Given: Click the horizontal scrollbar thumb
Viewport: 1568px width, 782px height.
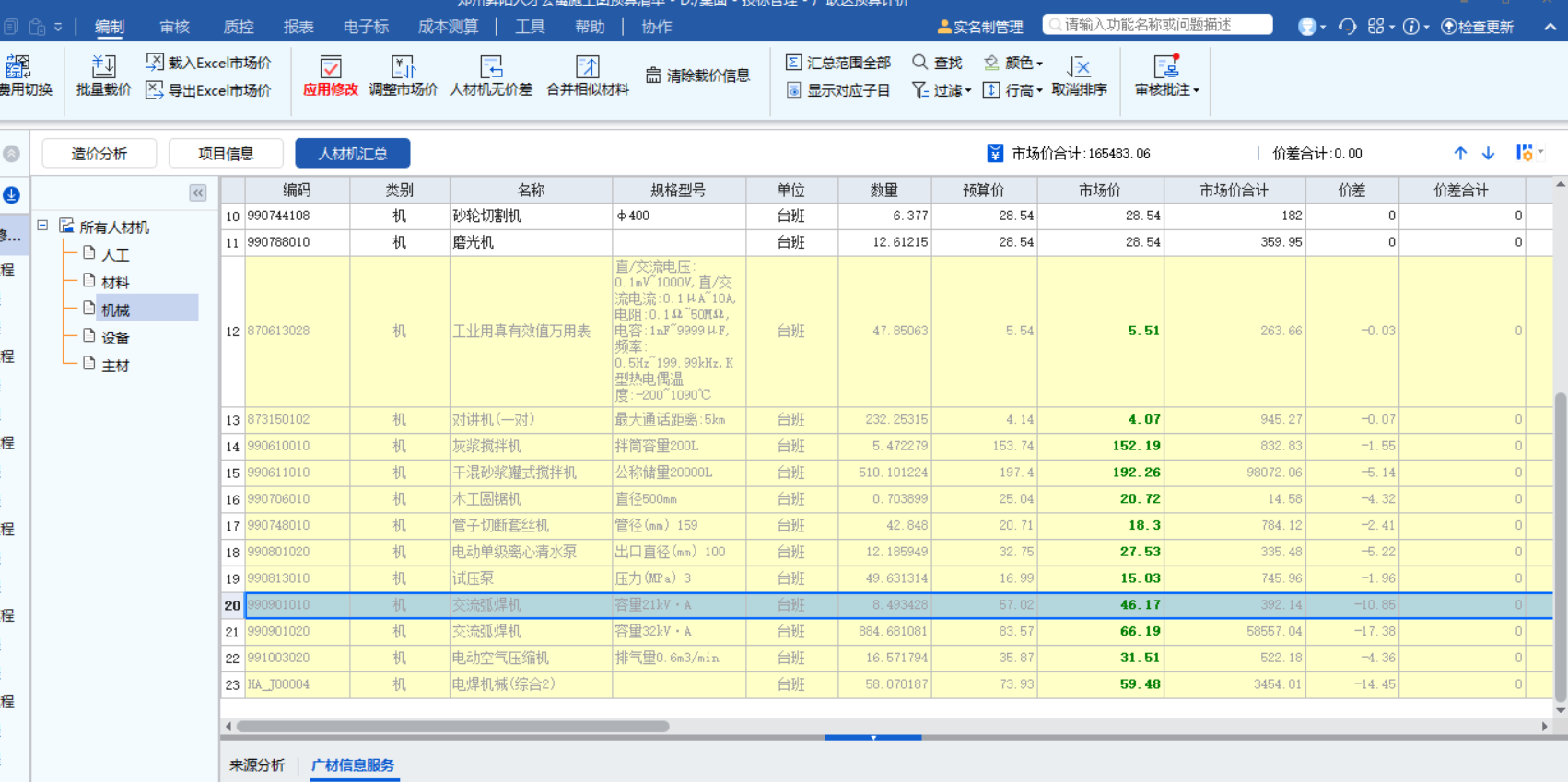Looking at the screenshot, I should click(452, 726).
